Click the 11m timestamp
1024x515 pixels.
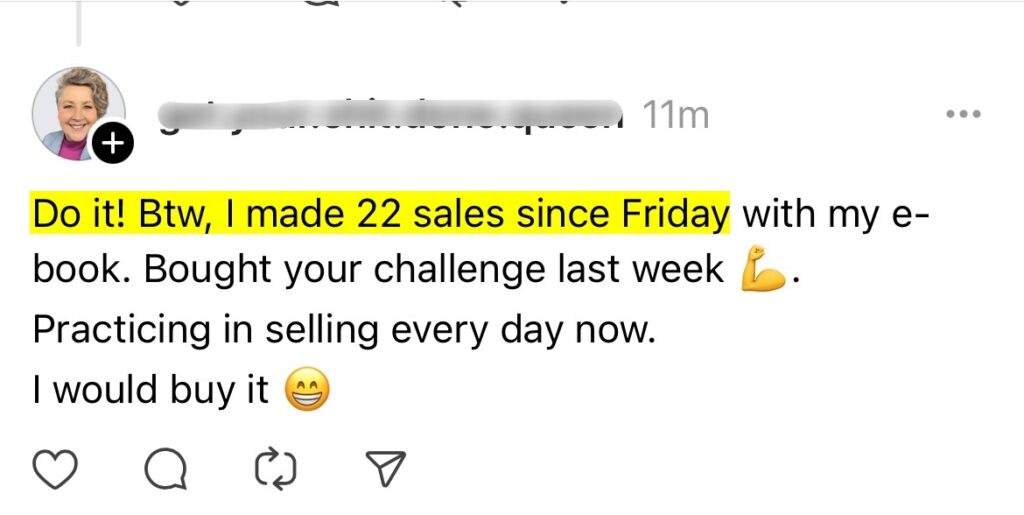675,116
